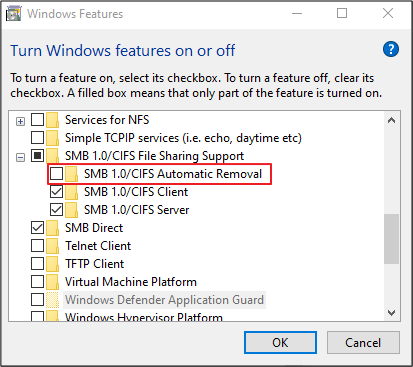Check Windows Defender Application Guard checkbox
Viewport: 413px width, 367px height.
(x=37, y=300)
